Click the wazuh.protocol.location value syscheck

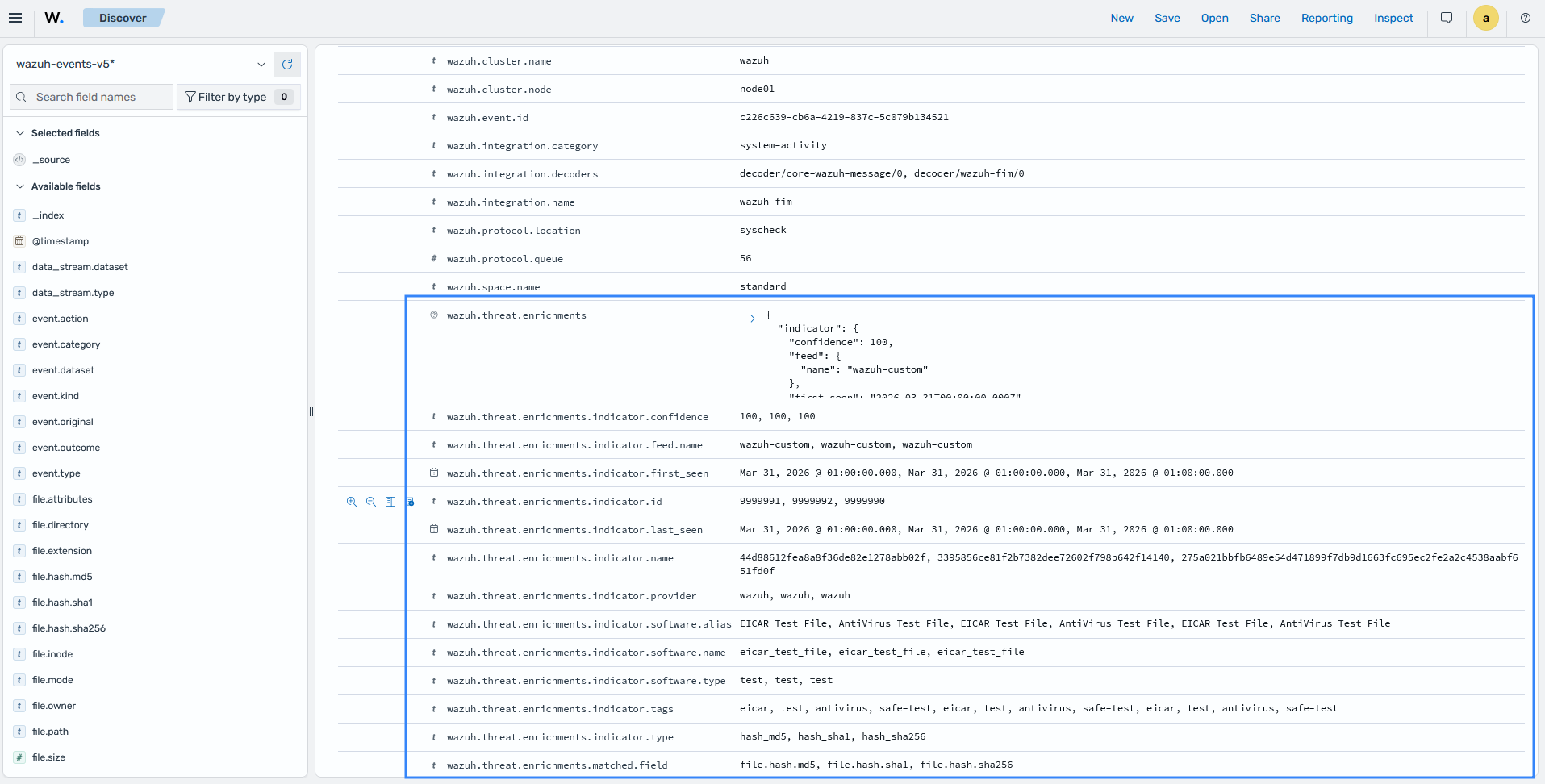click(x=762, y=230)
